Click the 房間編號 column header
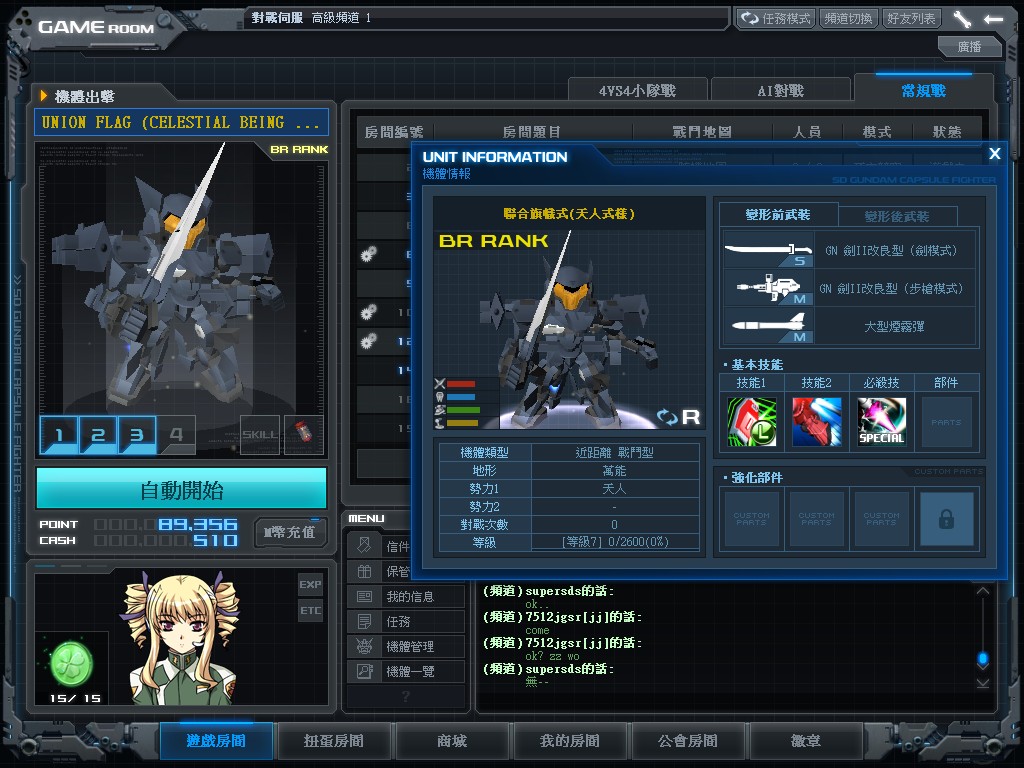 pos(394,132)
